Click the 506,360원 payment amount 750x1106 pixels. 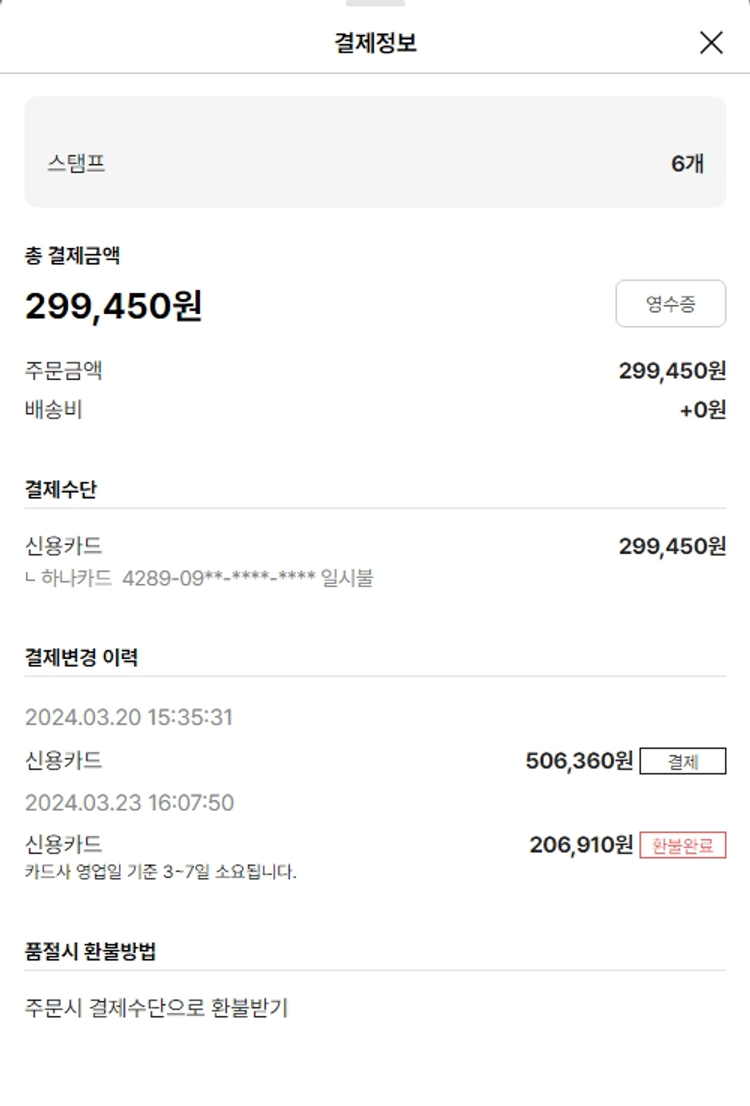579,762
